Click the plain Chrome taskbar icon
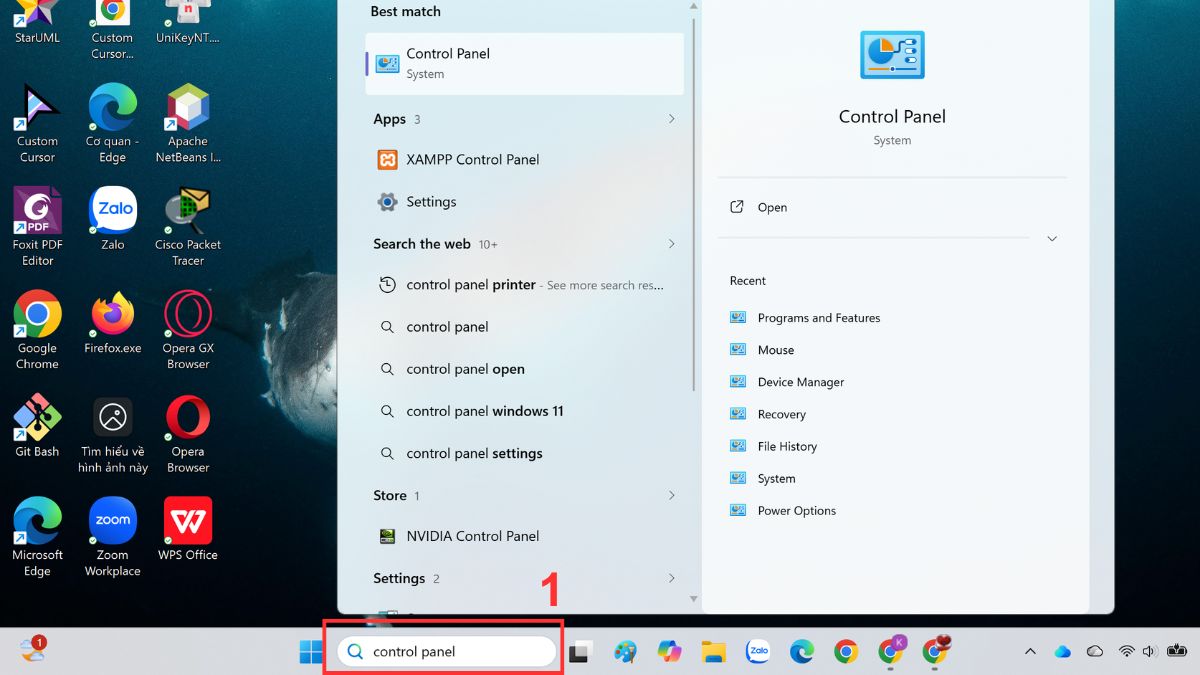The height and width of the screenshot is (675, 1200). click(x=846, y=652)
